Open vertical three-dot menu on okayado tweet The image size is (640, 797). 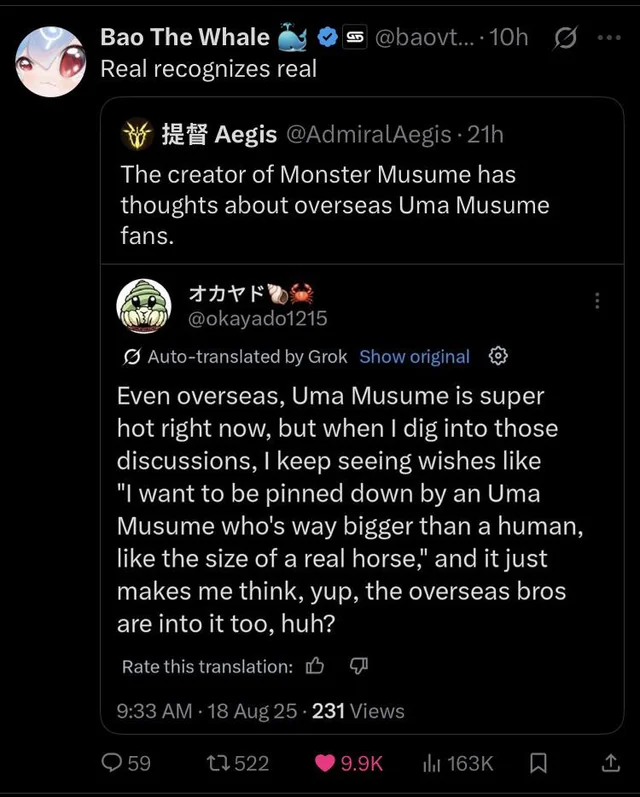597,300
